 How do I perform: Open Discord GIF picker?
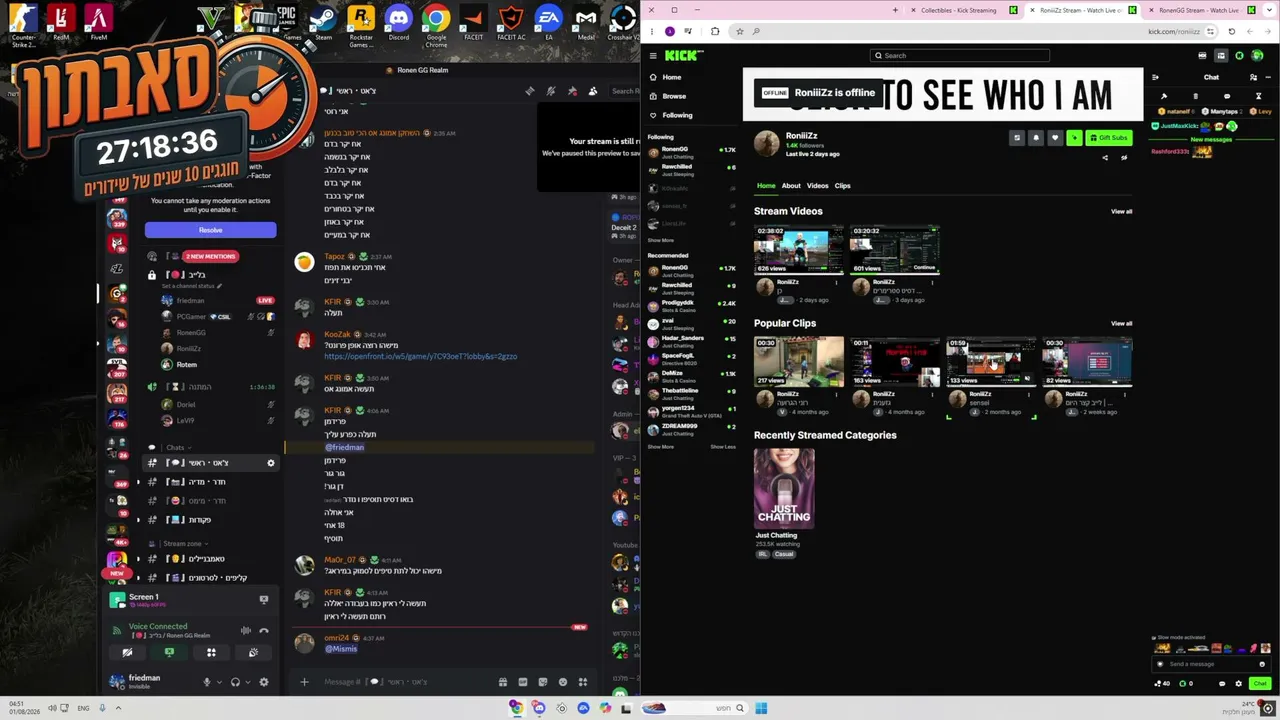523,682
